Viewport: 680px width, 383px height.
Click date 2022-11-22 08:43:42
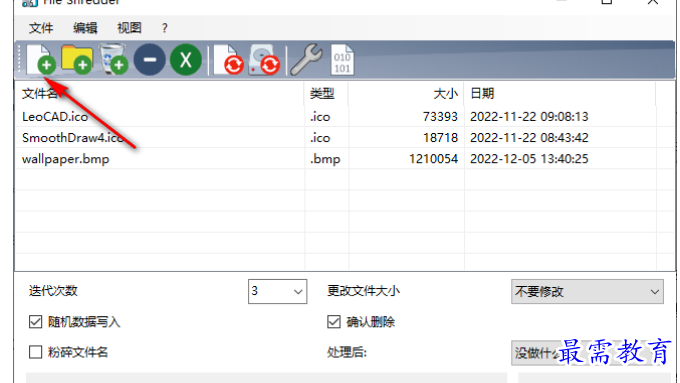(x=529, y=137)
